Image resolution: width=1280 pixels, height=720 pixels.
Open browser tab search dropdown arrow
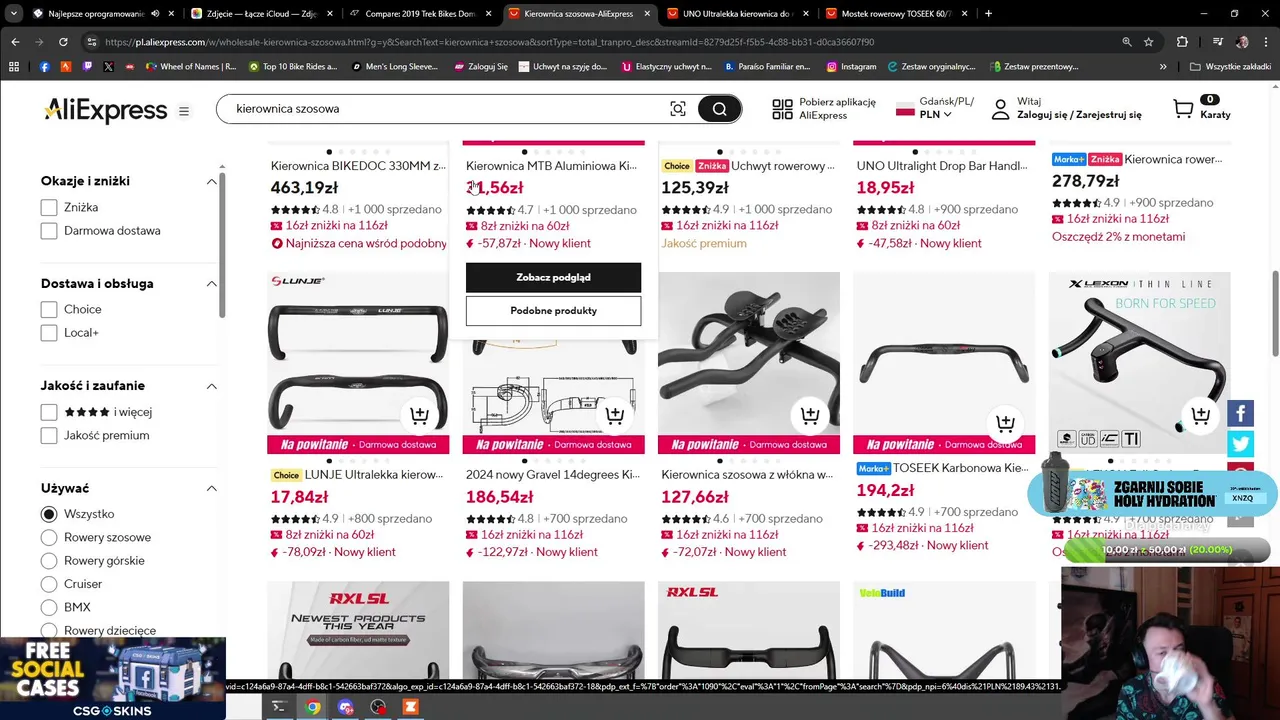click(x=13, y=14)
